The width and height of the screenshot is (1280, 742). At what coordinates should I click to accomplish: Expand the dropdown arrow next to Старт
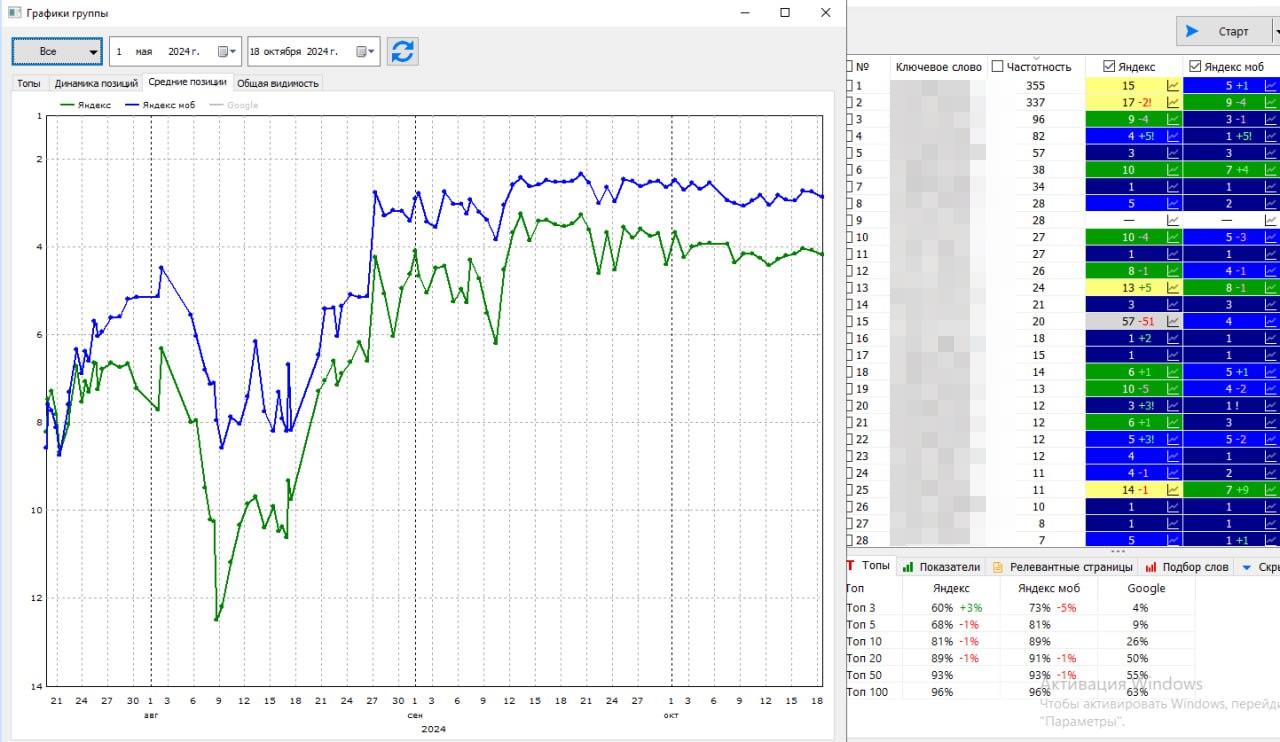click(1275, 31)
